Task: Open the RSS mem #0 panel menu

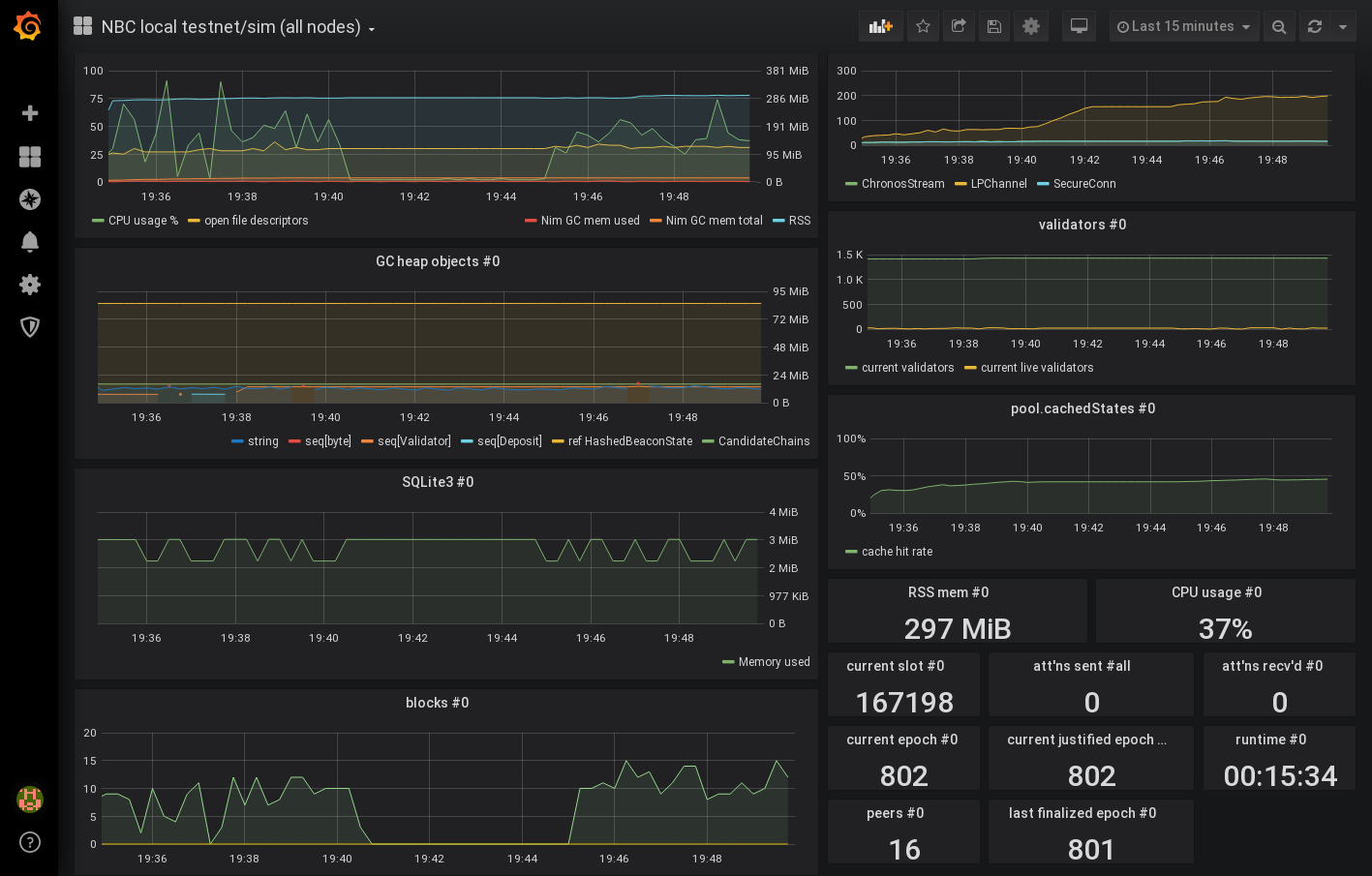Action: (948, 592)
